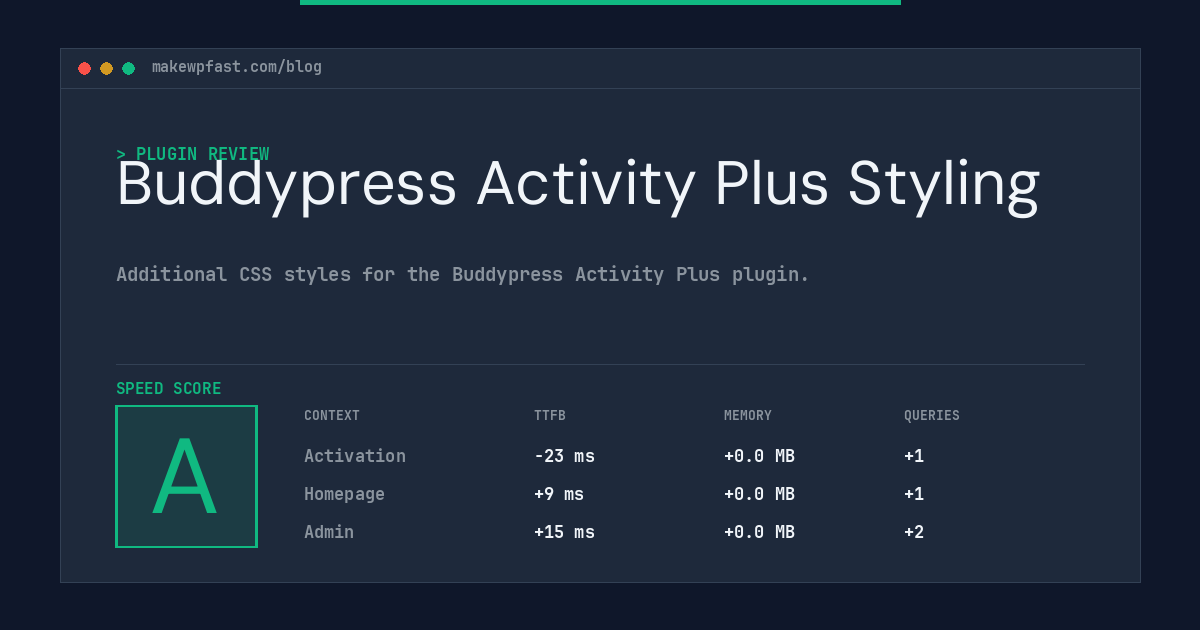This screenshot has height=630, width=1200.
Task: Click the SPEED SCORE label
Action: (169, 388)
